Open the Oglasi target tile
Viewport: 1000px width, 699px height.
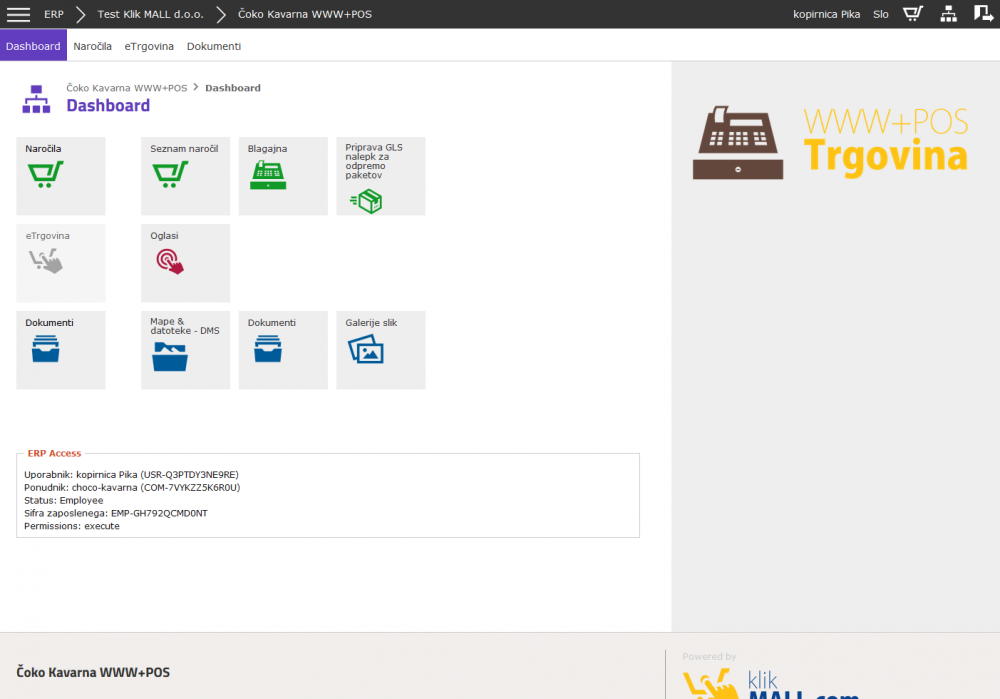(x=185, y=263)
